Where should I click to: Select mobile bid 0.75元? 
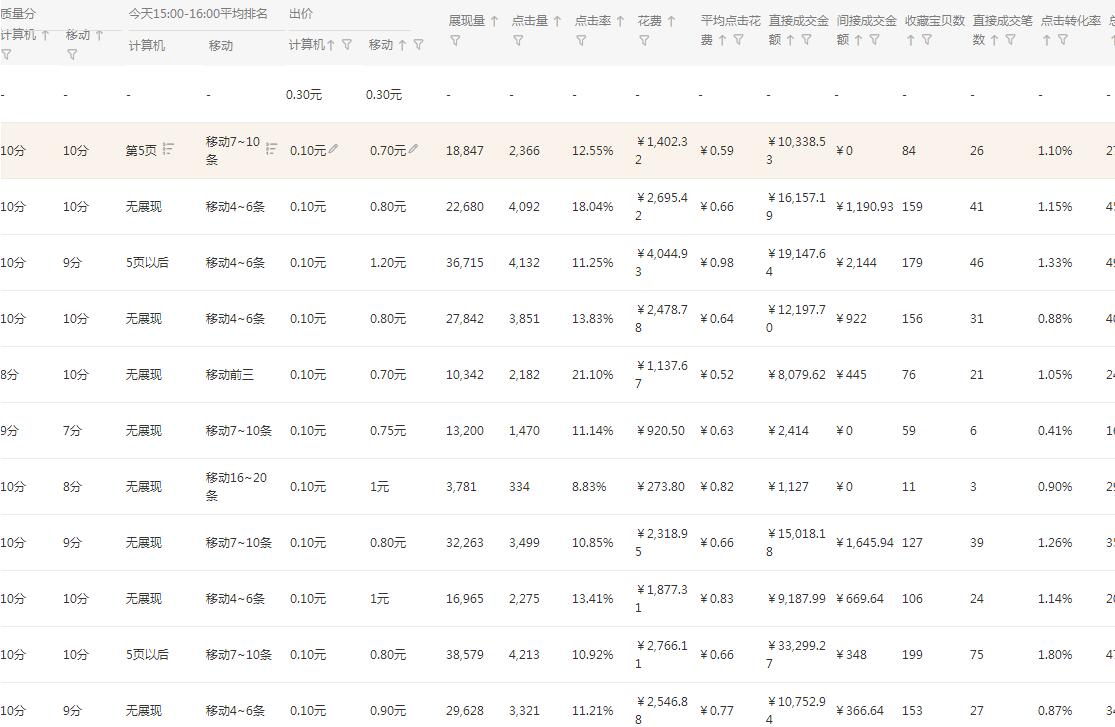click(388, 431)
